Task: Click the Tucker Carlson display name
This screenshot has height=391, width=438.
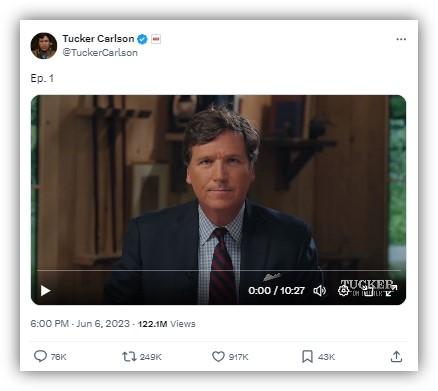Action: [x=98, y=39]
